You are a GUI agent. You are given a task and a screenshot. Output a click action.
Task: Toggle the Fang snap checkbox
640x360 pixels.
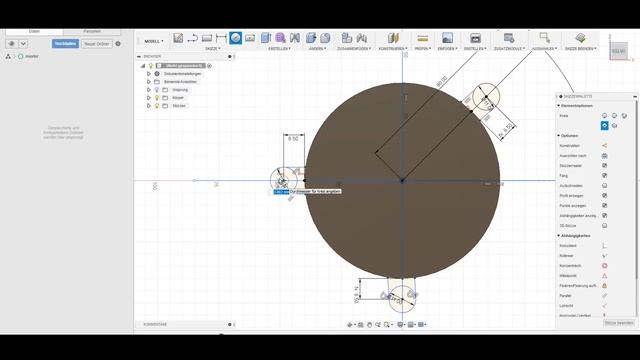point(604,176)
